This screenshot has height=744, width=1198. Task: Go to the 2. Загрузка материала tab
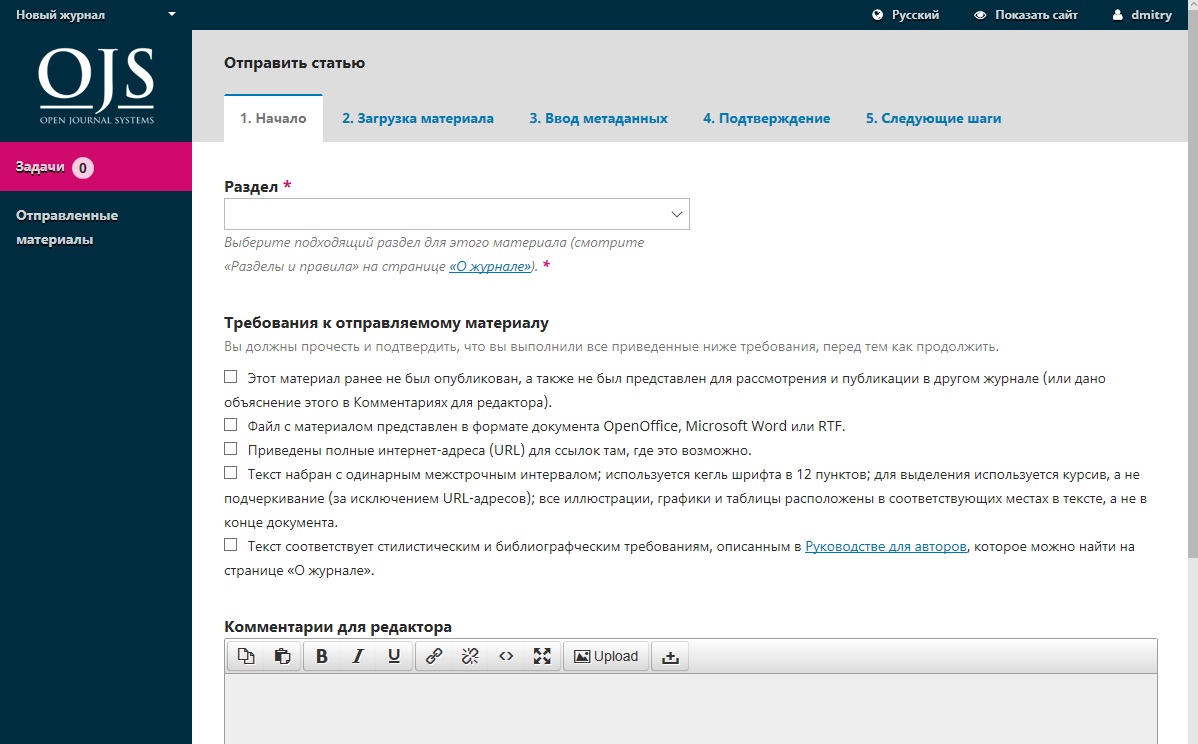pyautogui.click(x=418, y=118)
